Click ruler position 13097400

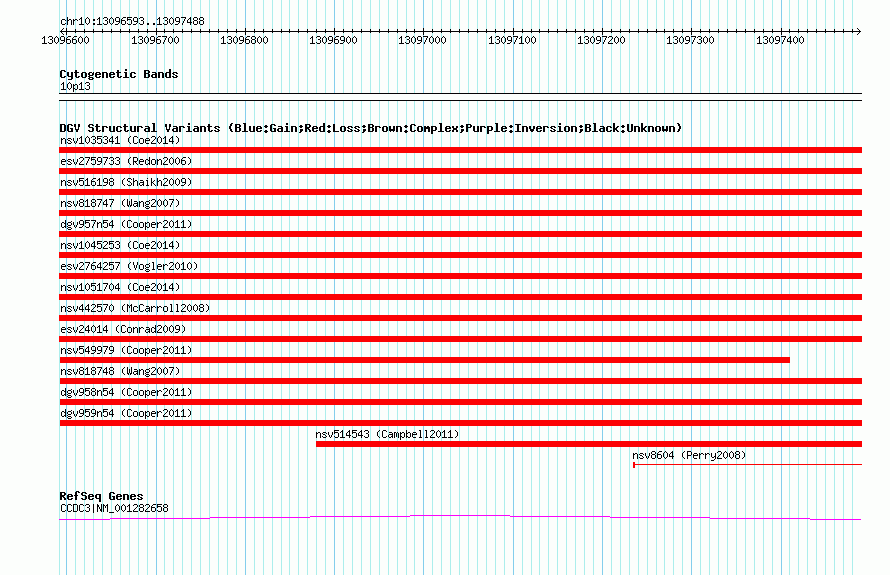[x=780, y=40]
